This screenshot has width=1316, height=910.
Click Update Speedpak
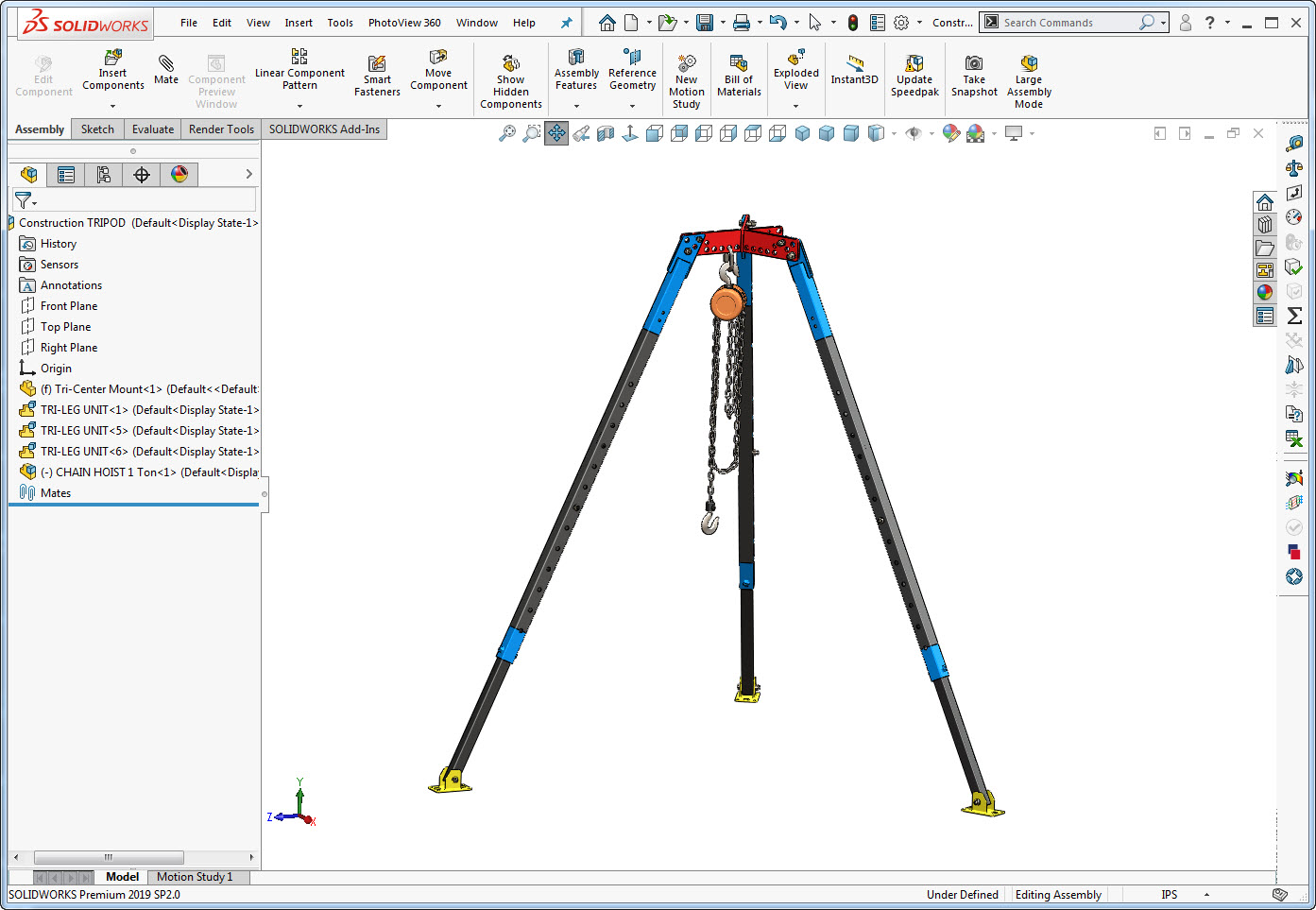[914, 75]
